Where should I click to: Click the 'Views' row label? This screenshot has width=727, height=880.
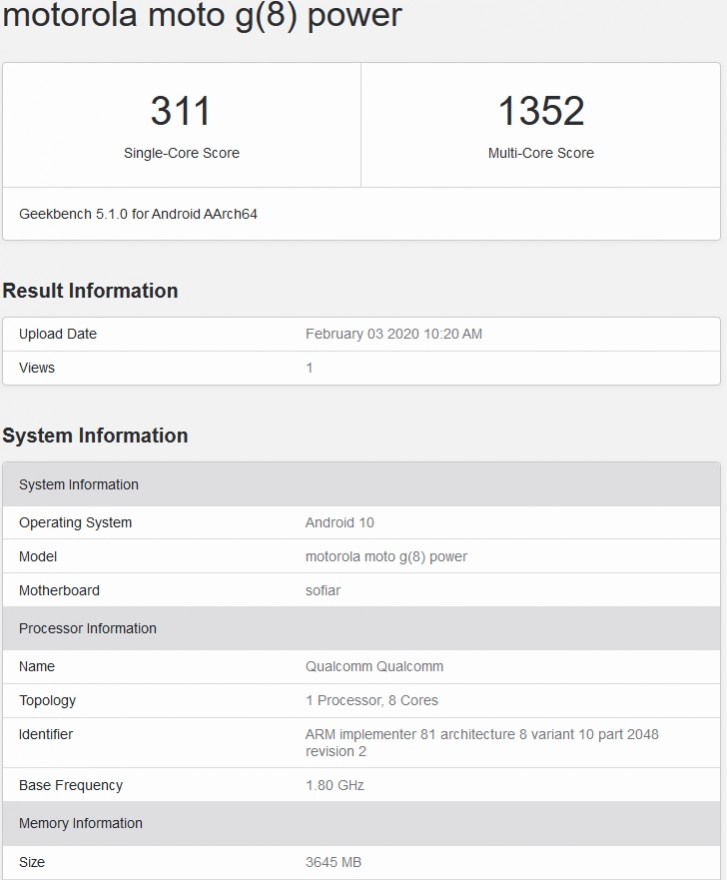pos(37,368)
